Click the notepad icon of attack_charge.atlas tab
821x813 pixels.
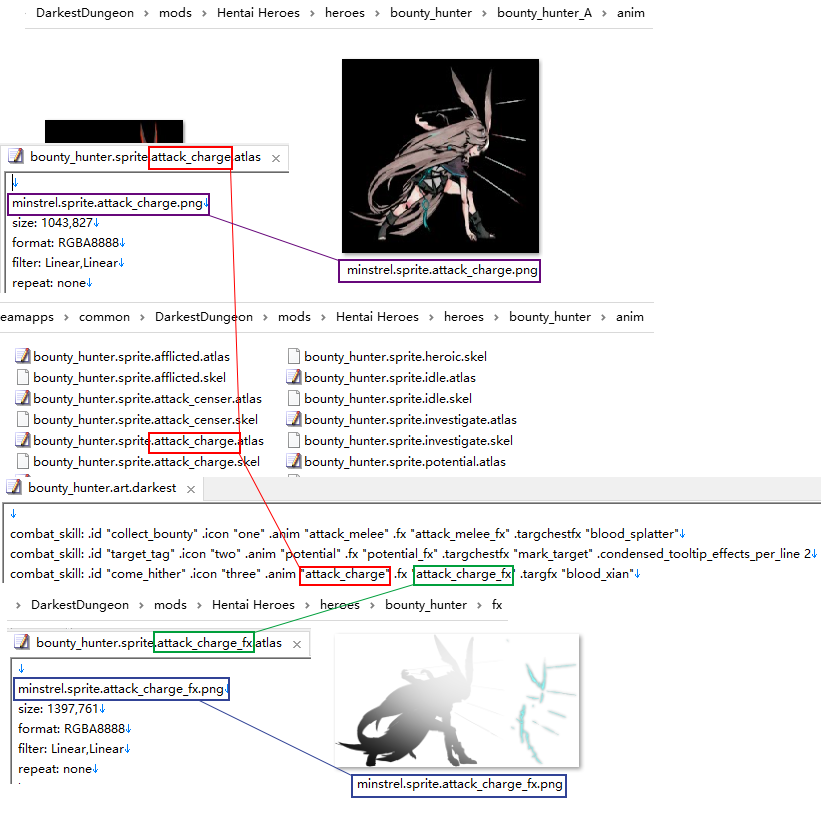click(16, 156)
